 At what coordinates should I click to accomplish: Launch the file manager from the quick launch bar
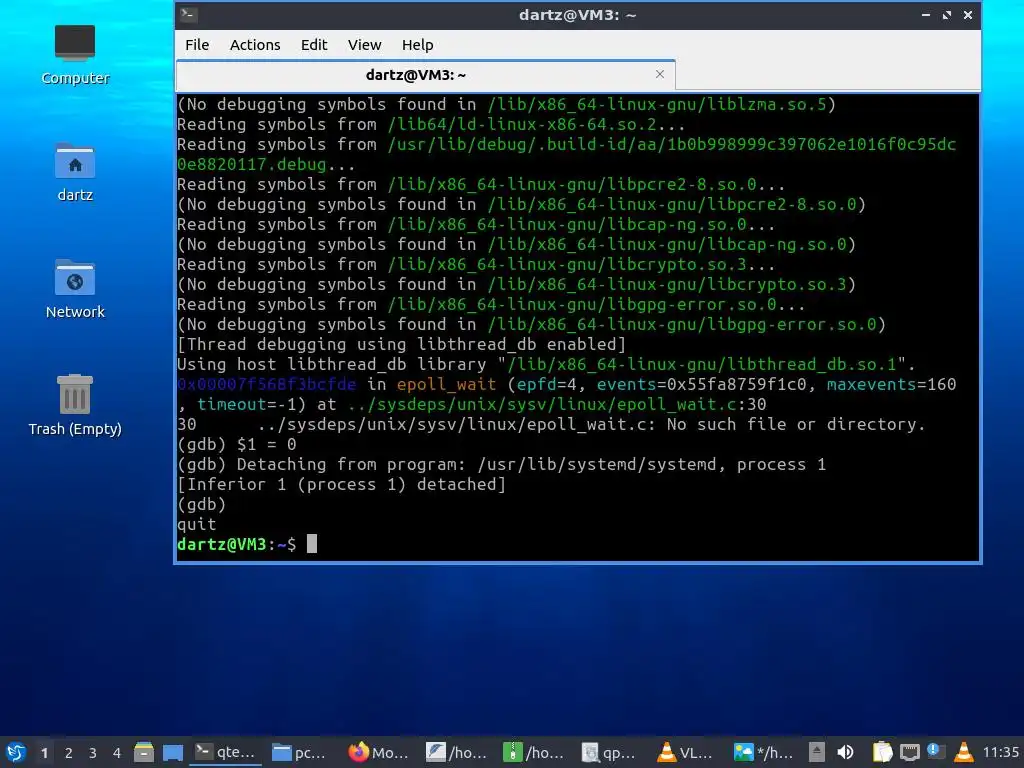(144, 752)
